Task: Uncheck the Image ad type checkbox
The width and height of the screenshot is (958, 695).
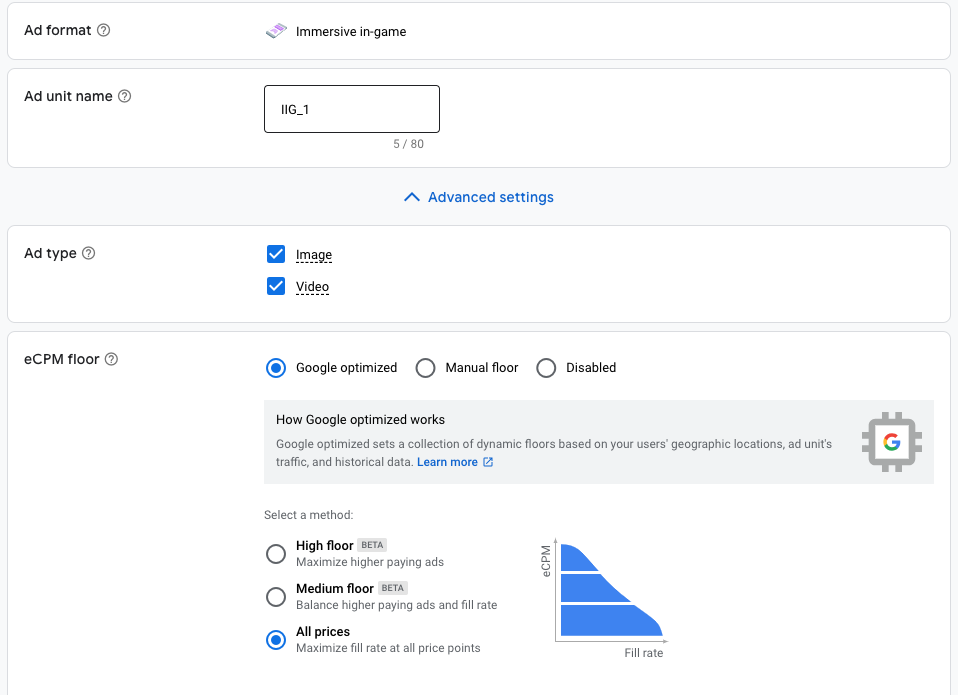Action: [x=277, y=254]
